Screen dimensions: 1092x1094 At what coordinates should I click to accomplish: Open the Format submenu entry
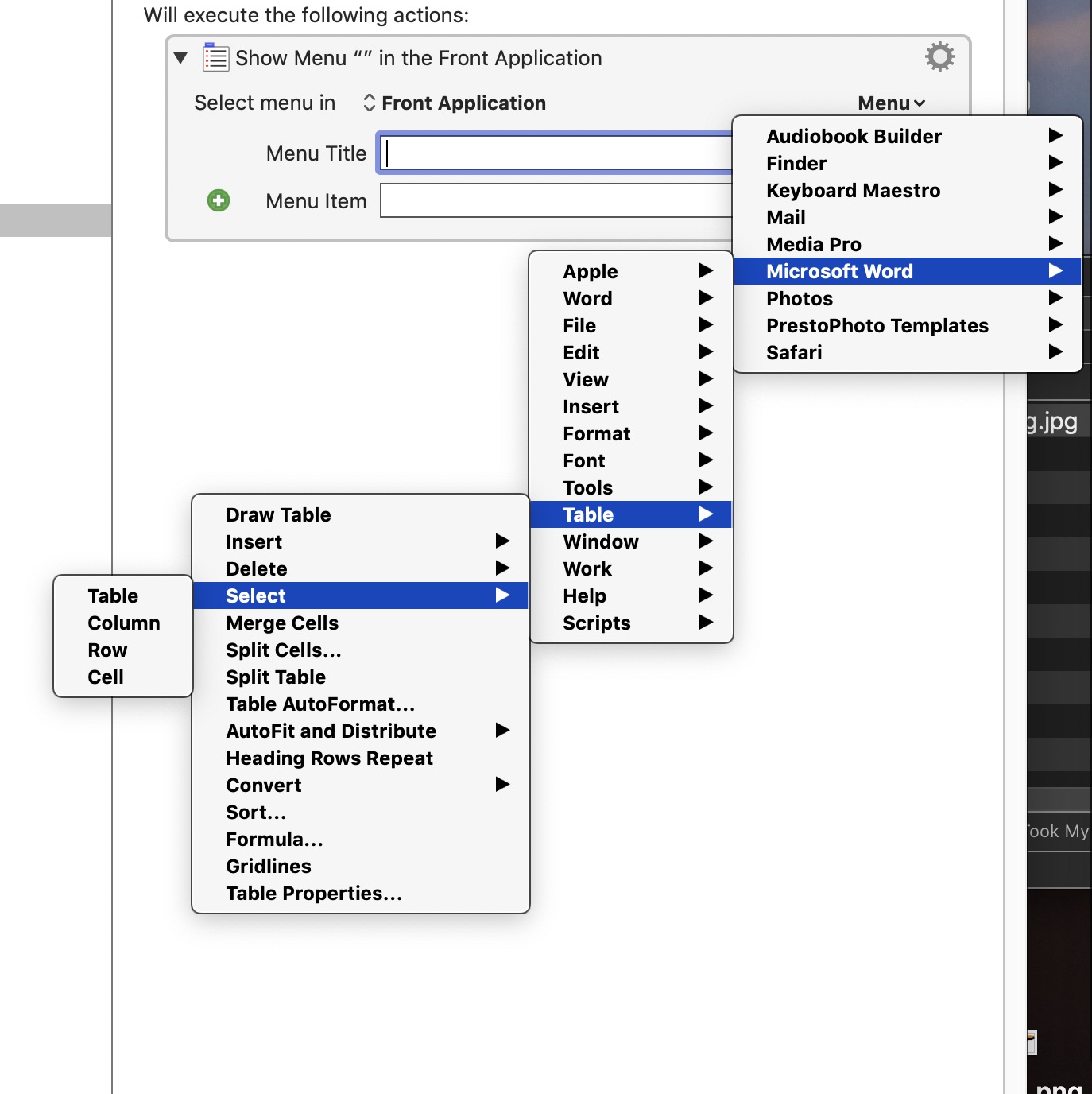(x=631, y=434)
